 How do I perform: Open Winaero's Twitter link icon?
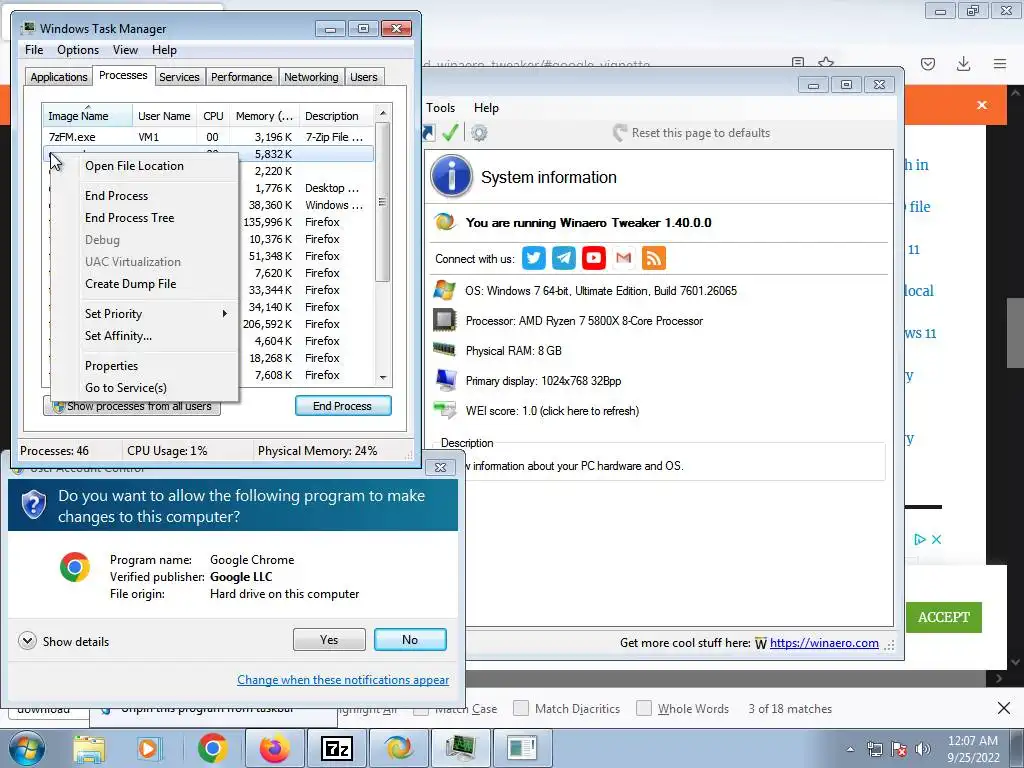[x=534, y=258]
